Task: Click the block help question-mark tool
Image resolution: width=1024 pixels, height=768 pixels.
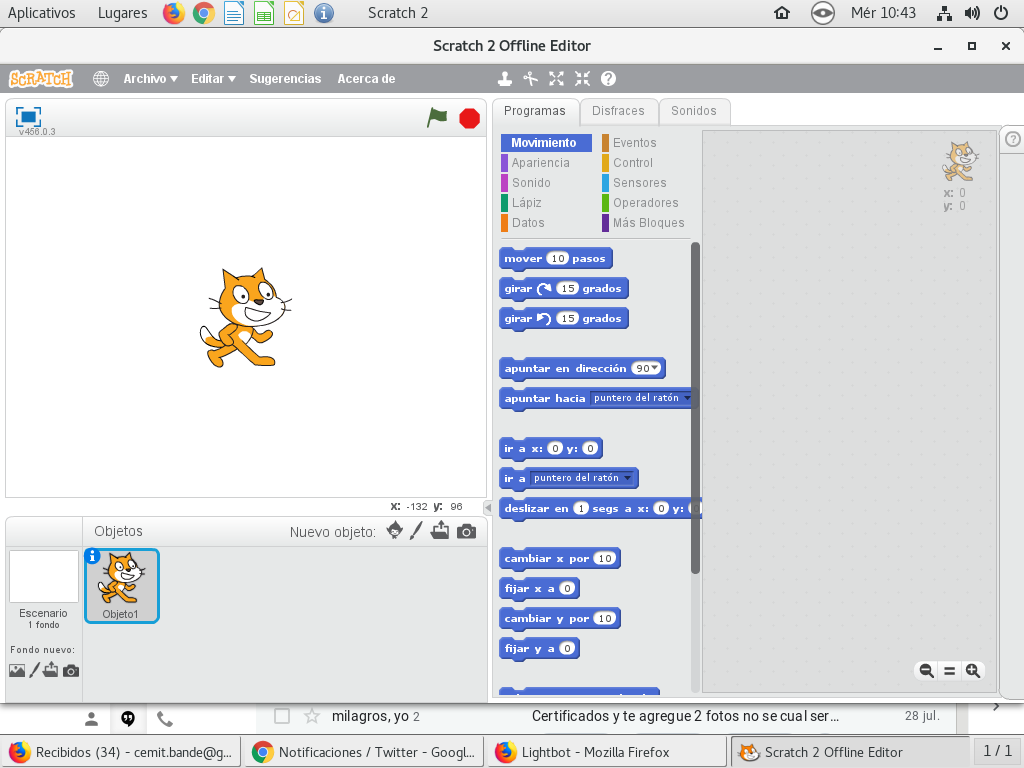Action: (608, 79)
